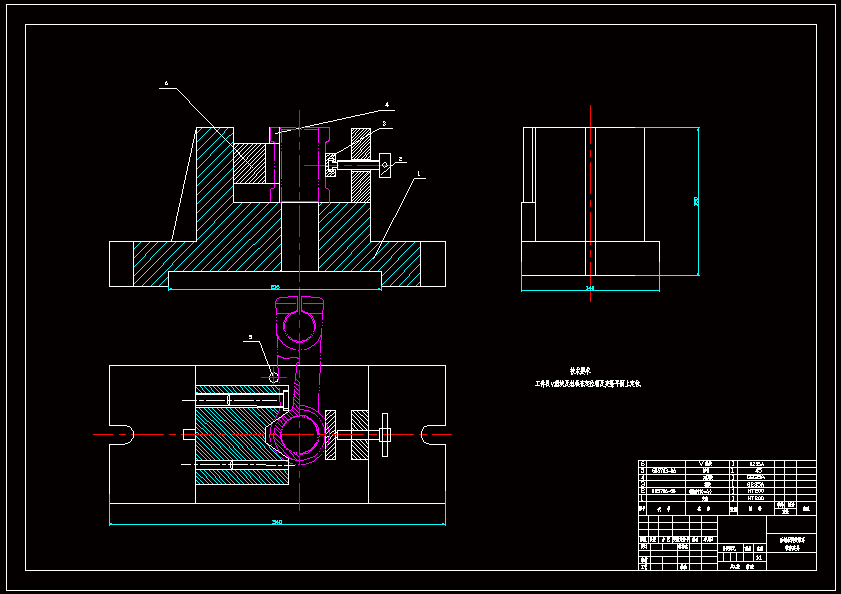Select the vertical height dimension text of side view

click(696, 201)
